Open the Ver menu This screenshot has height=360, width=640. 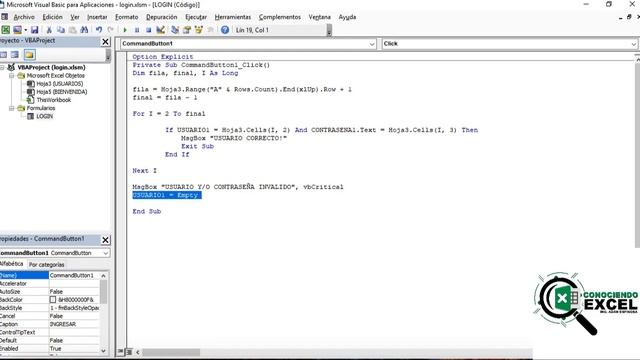point(75,17)
